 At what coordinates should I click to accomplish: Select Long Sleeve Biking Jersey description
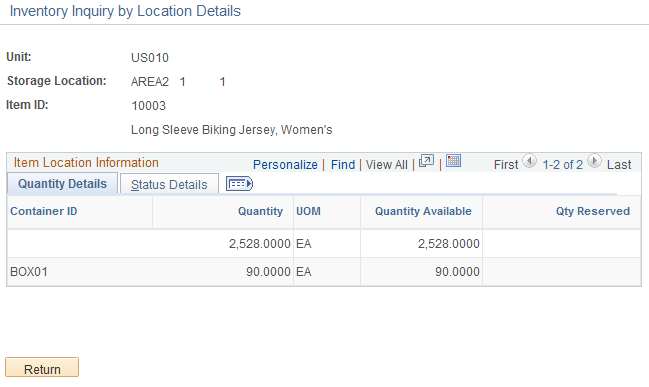point(231,130)
